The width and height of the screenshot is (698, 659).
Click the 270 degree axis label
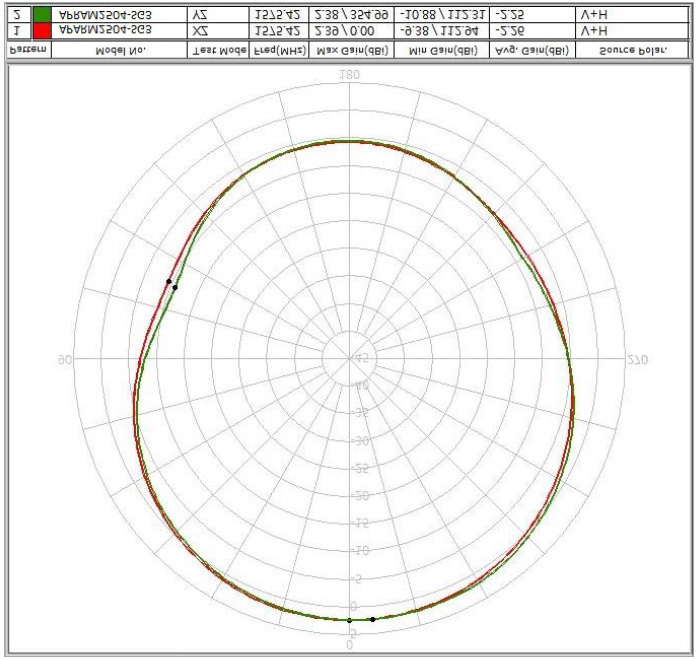click(x=637, y=360)
